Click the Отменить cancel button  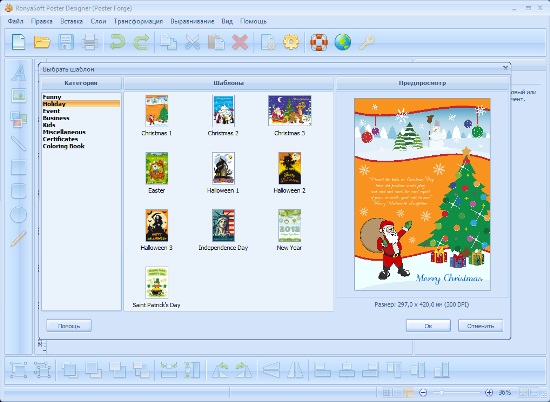[480, 326]
